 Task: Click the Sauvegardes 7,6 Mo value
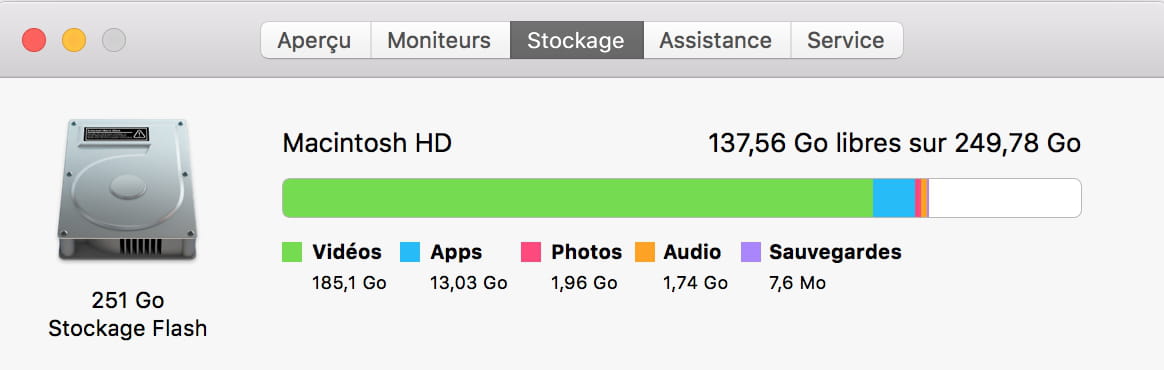click(x=798, y=283)
